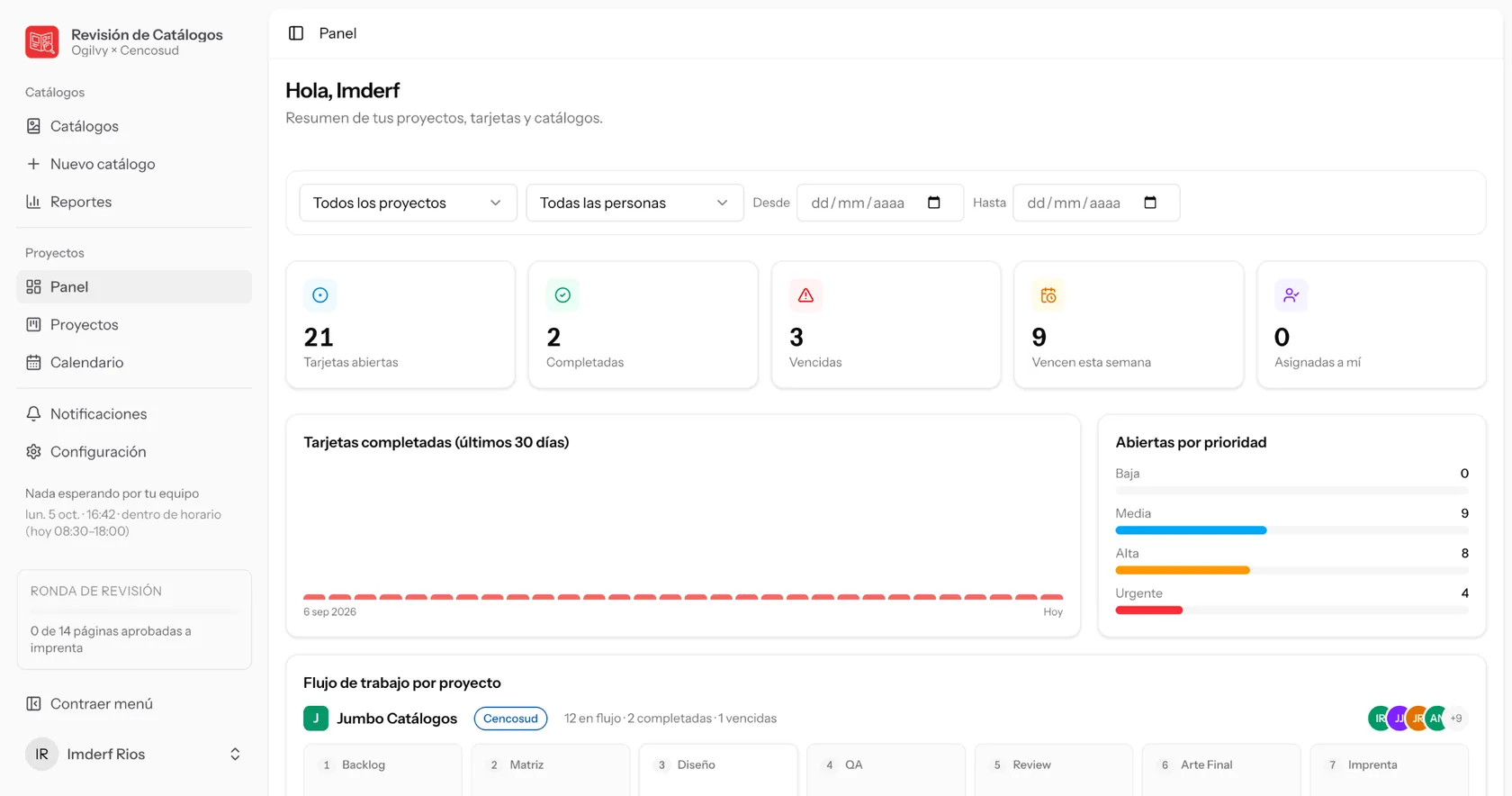Click the Cencosud tag badge
The width and height of the screenshot is (1512, 796).
(510, 718)
